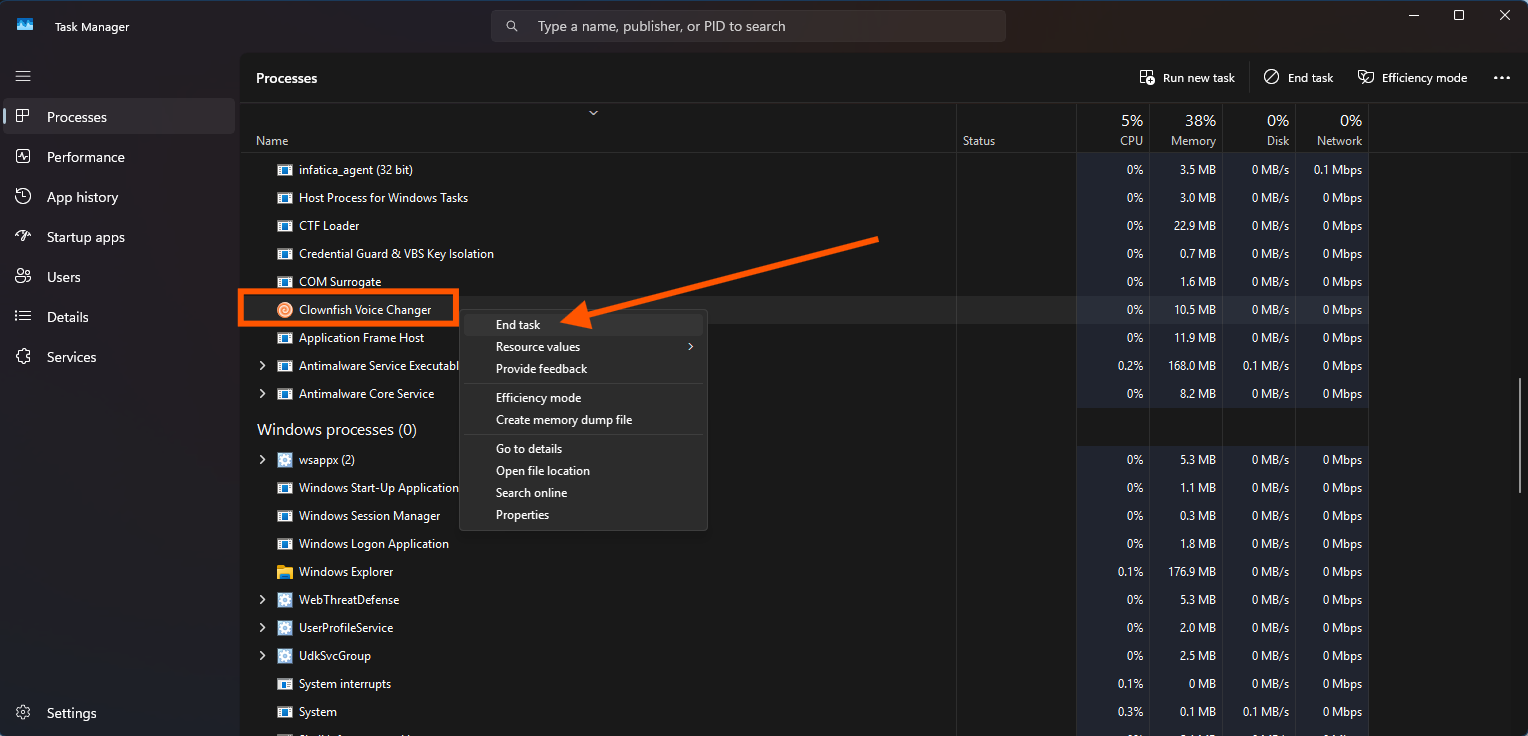Open the Performance page in sidebar
Image resolution: width=1528 pixels, height=736 pixels.
[85, 157]
